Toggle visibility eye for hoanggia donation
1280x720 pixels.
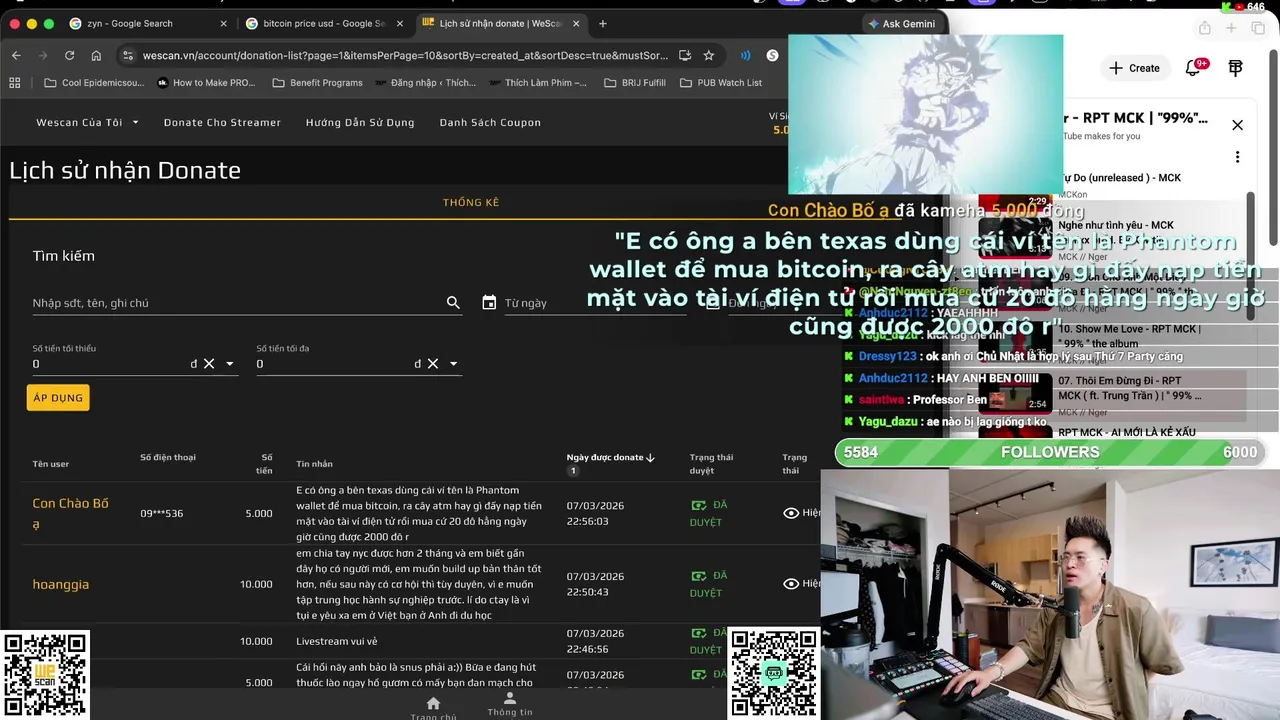click(791, 584)
